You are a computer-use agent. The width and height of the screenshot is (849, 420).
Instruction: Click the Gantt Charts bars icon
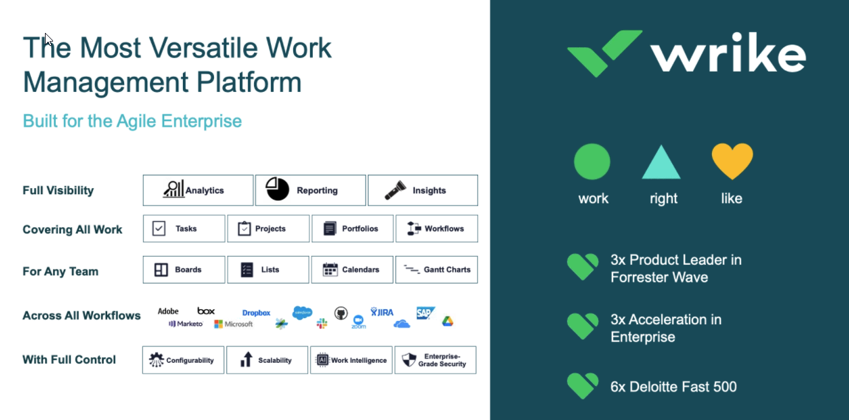pyautogui.click(x=412, y=269)
